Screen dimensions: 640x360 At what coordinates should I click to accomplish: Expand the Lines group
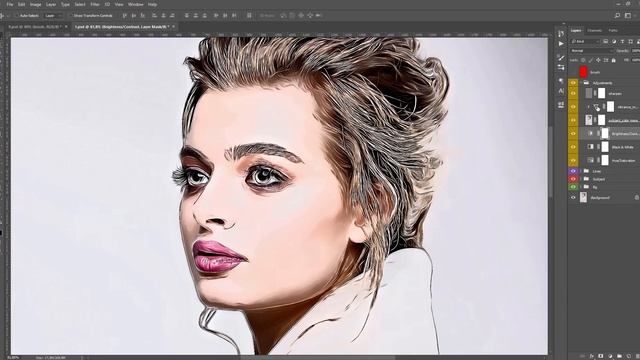(581, 171)
